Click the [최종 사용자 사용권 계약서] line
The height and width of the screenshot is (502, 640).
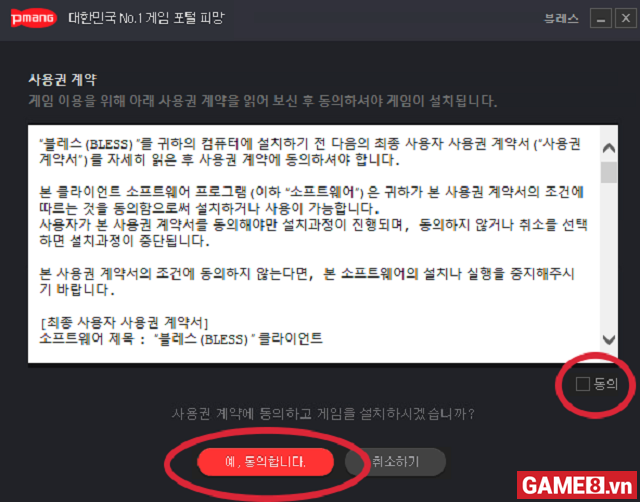(124, 323)
